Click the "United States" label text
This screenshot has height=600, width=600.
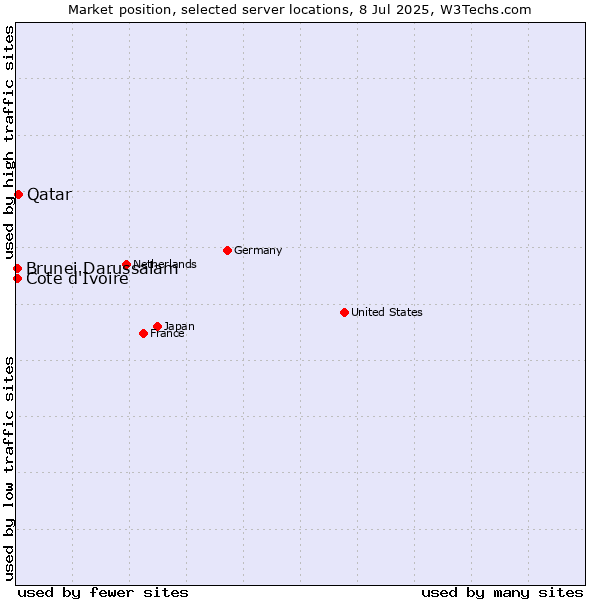386,312
